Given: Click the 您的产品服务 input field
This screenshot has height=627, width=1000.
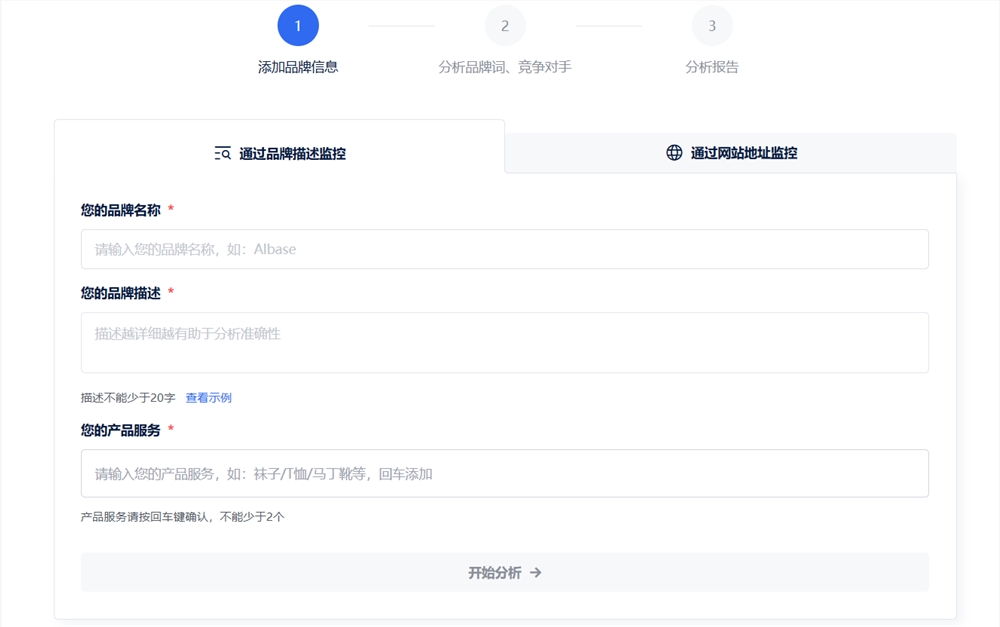Looking at the screenshot, I should point(504,473).
